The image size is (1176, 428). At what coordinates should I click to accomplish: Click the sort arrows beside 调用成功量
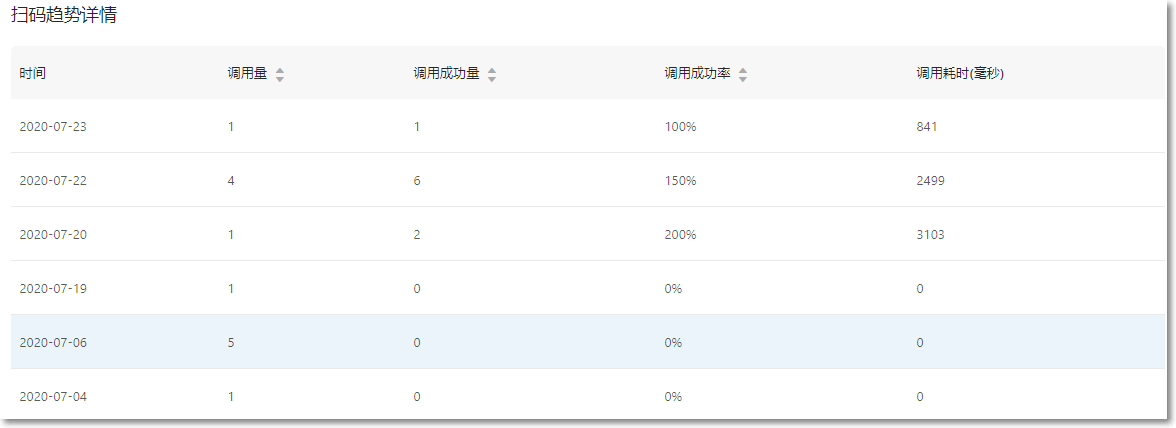pyautogui.click(x=492, y=74)
